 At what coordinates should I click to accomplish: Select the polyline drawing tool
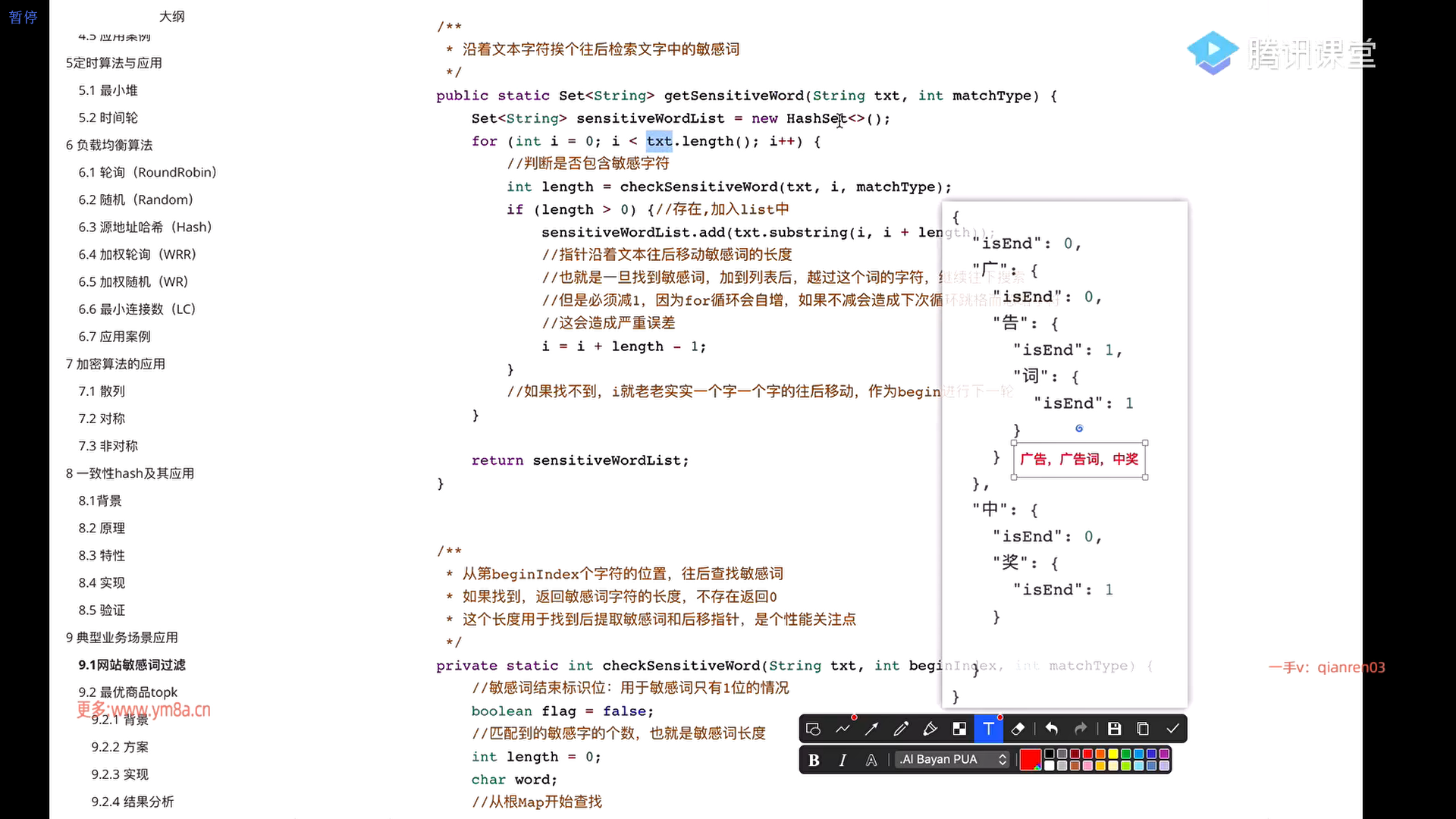(x=843, y=729)
